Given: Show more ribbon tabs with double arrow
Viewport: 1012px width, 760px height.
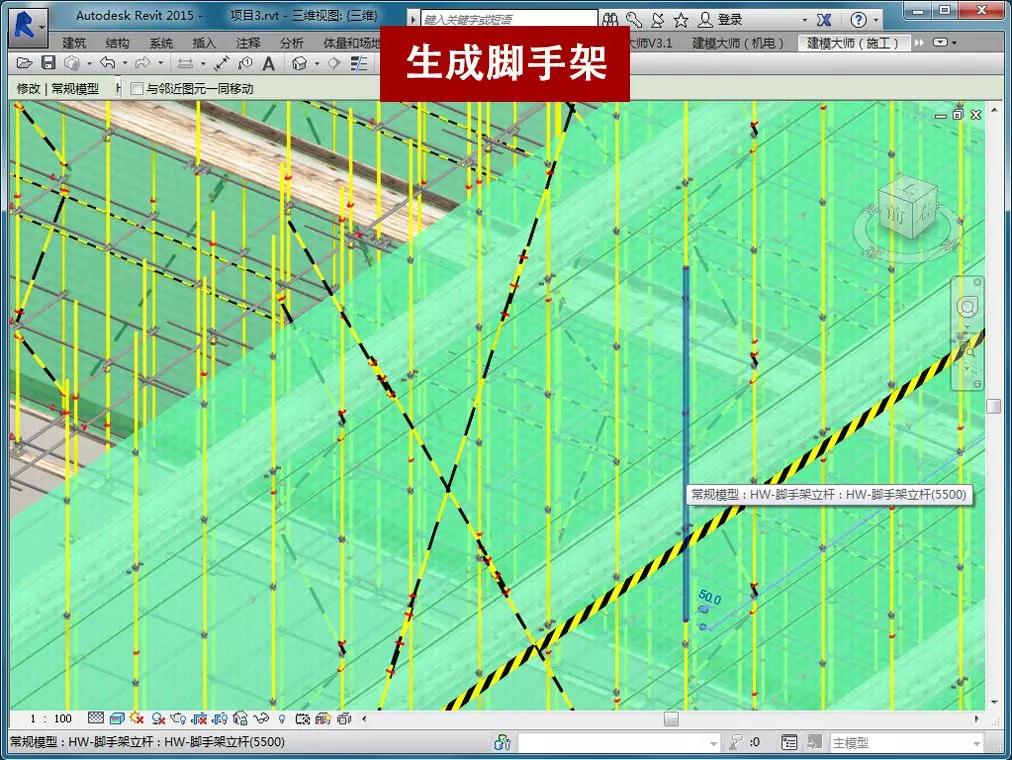Looking at the screenshot, I should pyautogui.click(x=918, y=43).
